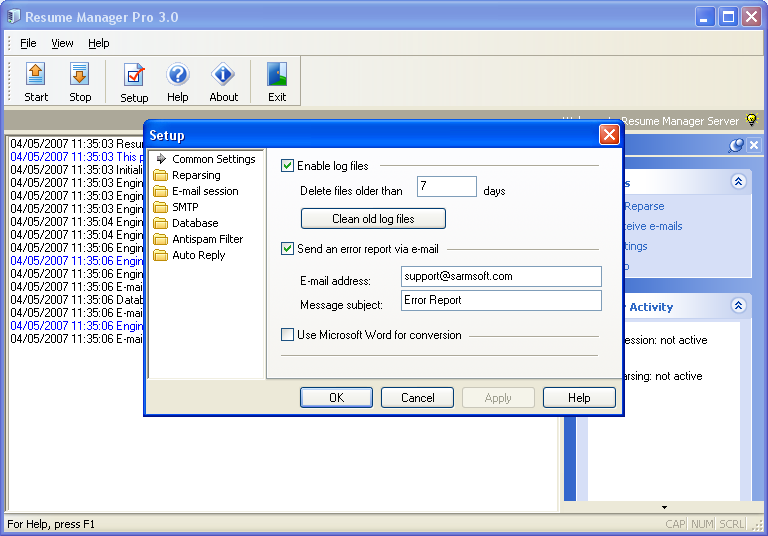The width and height of the screenshot is (768, 536).
Task: Click the log line 11:35:06 Datab
Action: [x=77, y=299]
